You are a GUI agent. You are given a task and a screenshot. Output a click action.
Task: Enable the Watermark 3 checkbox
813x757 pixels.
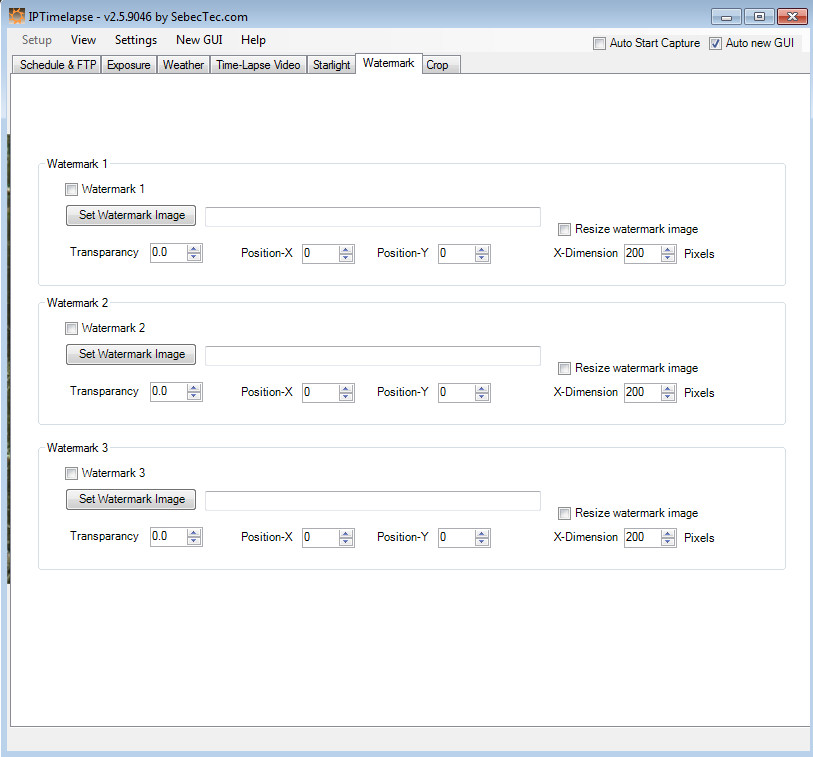(72, 473)
